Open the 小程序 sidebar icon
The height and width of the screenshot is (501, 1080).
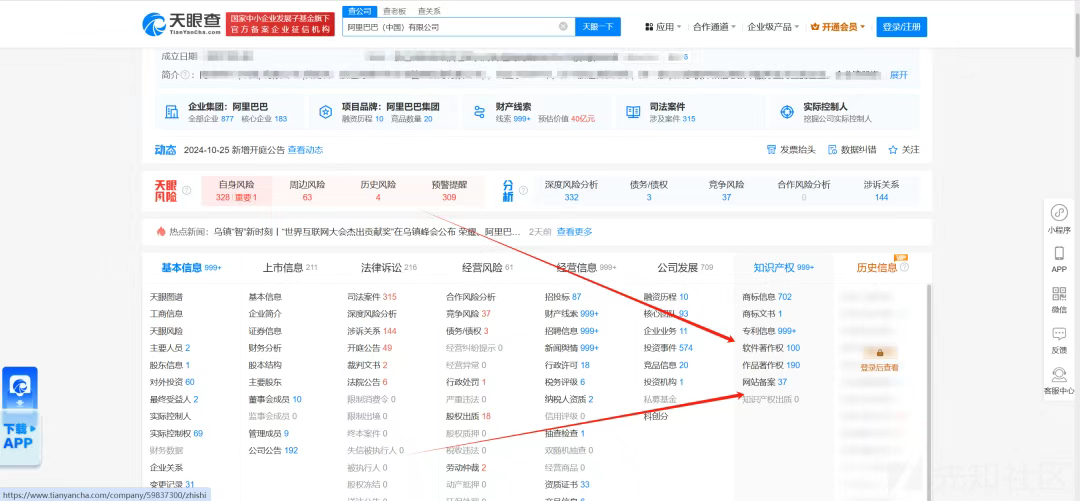1059,213
